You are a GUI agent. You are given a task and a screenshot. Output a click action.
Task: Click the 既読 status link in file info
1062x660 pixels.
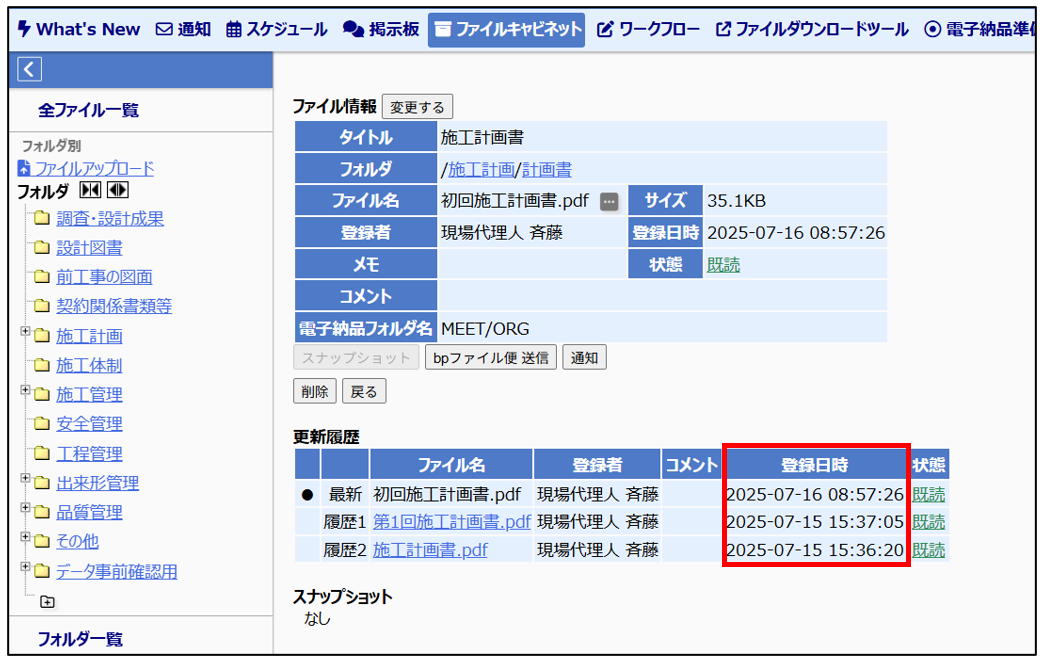tap(723, 265)
